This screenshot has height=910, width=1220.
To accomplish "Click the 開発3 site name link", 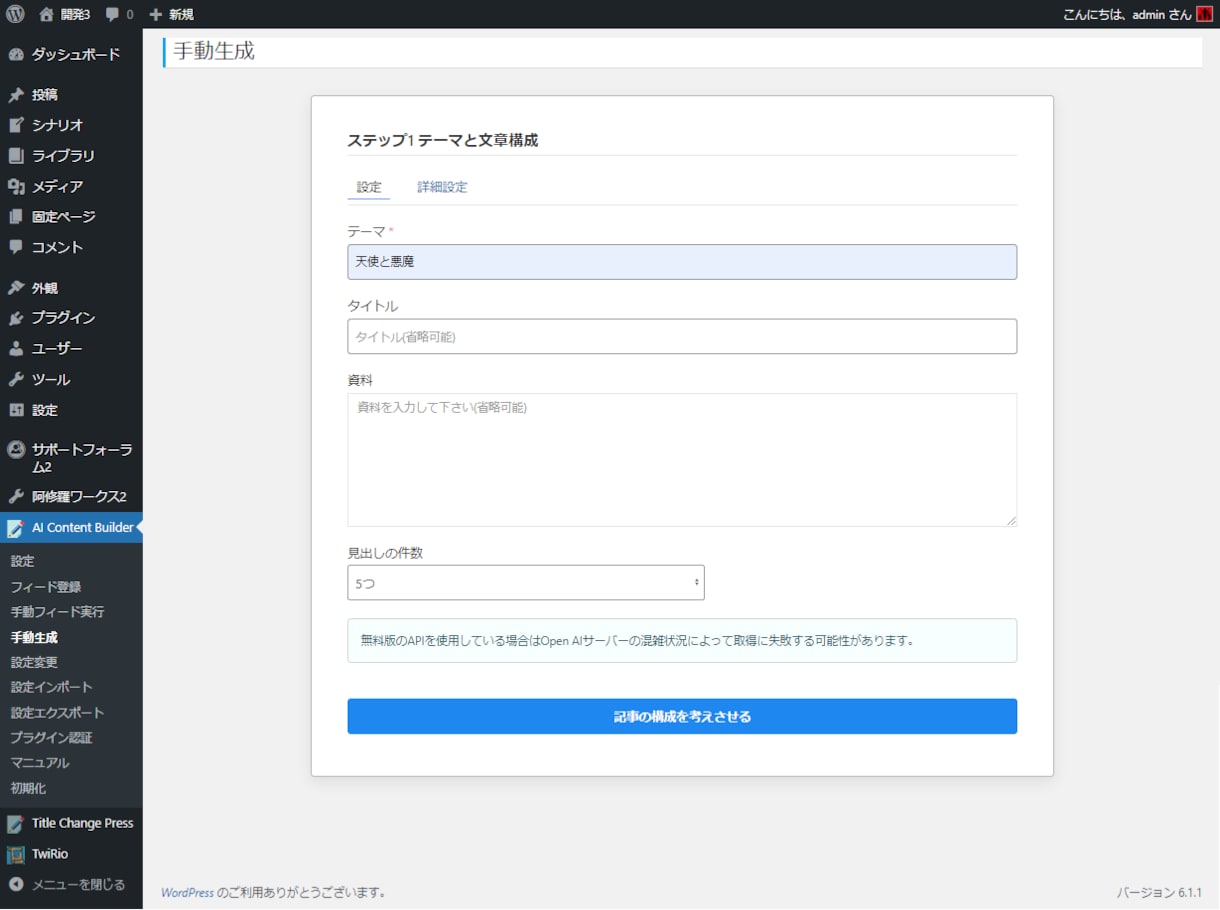I will (x=75, y=15).
